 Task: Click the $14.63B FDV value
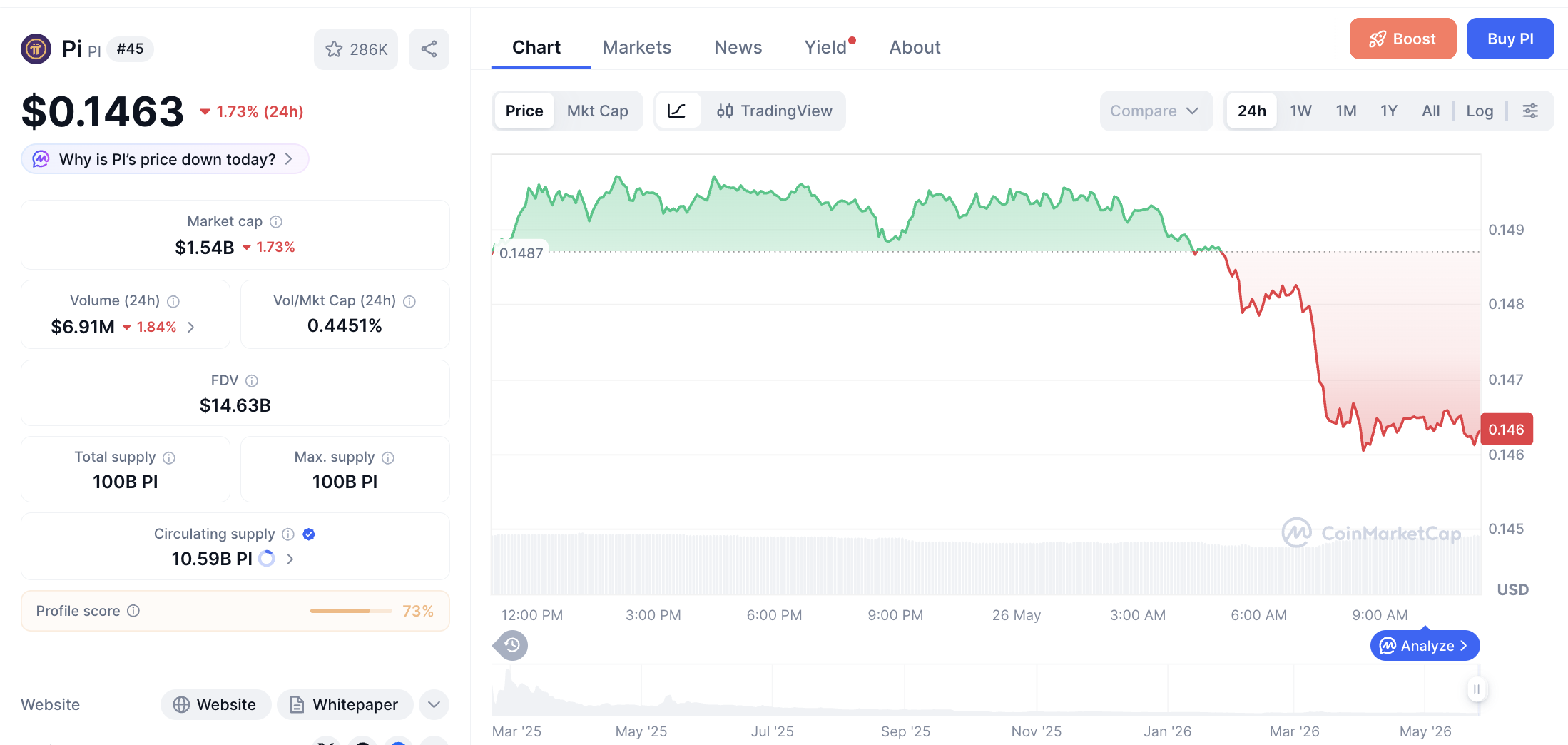tap(235, 405)
